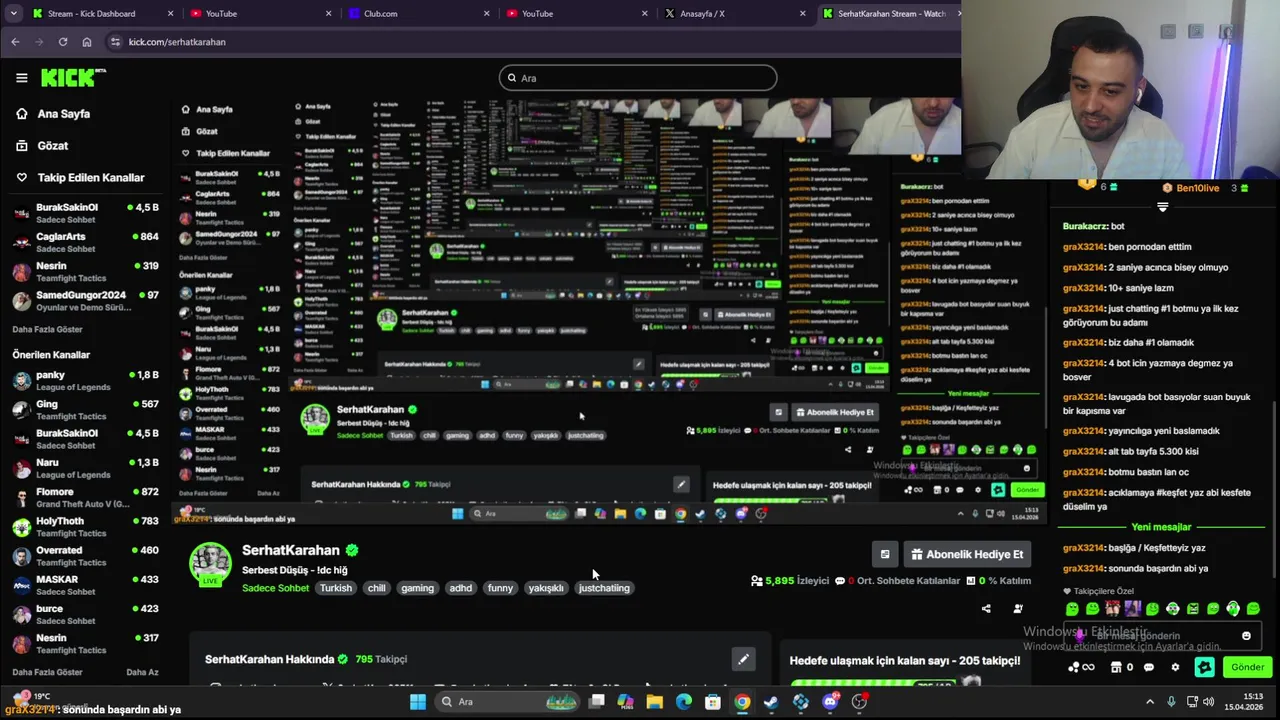Viewport: 1280px width, 720px height.
Task: Open the HolyThoth channel in the sidebar
Action: coord(84,527)
